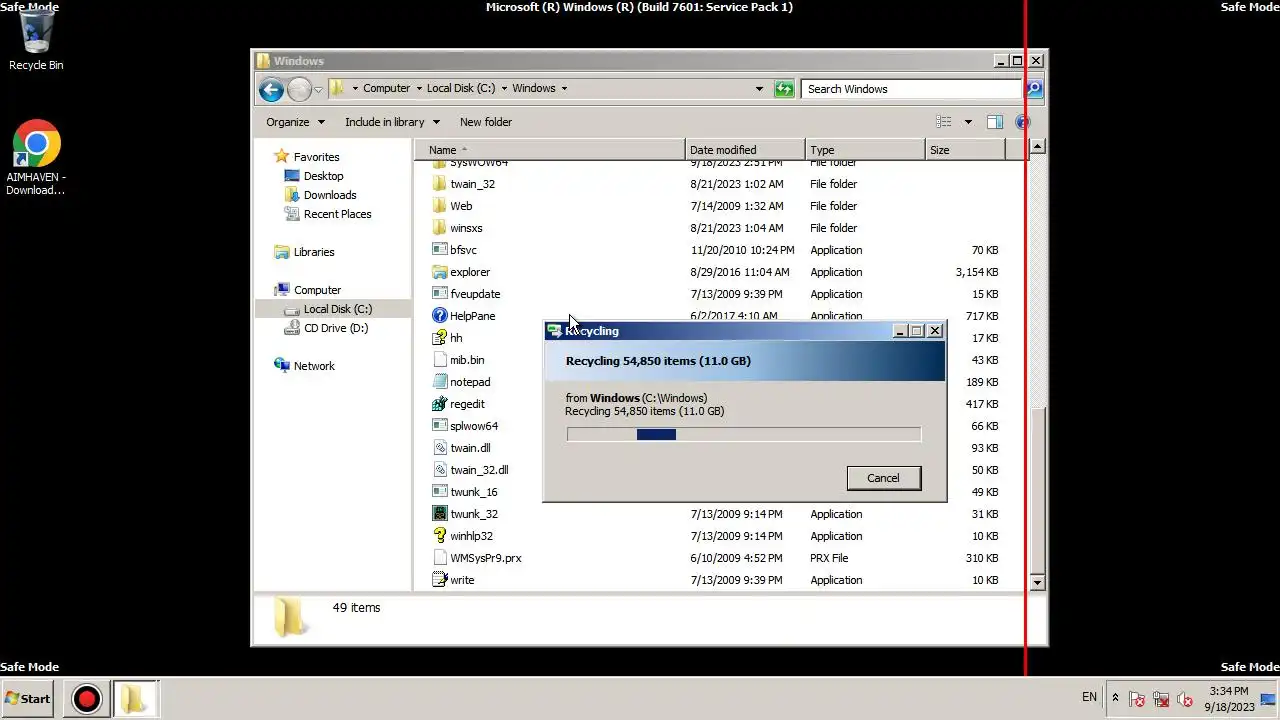Viewport: 1280px width, 720px height.
Task: Open the Organize dropdown menu
Action: (295, 122)
